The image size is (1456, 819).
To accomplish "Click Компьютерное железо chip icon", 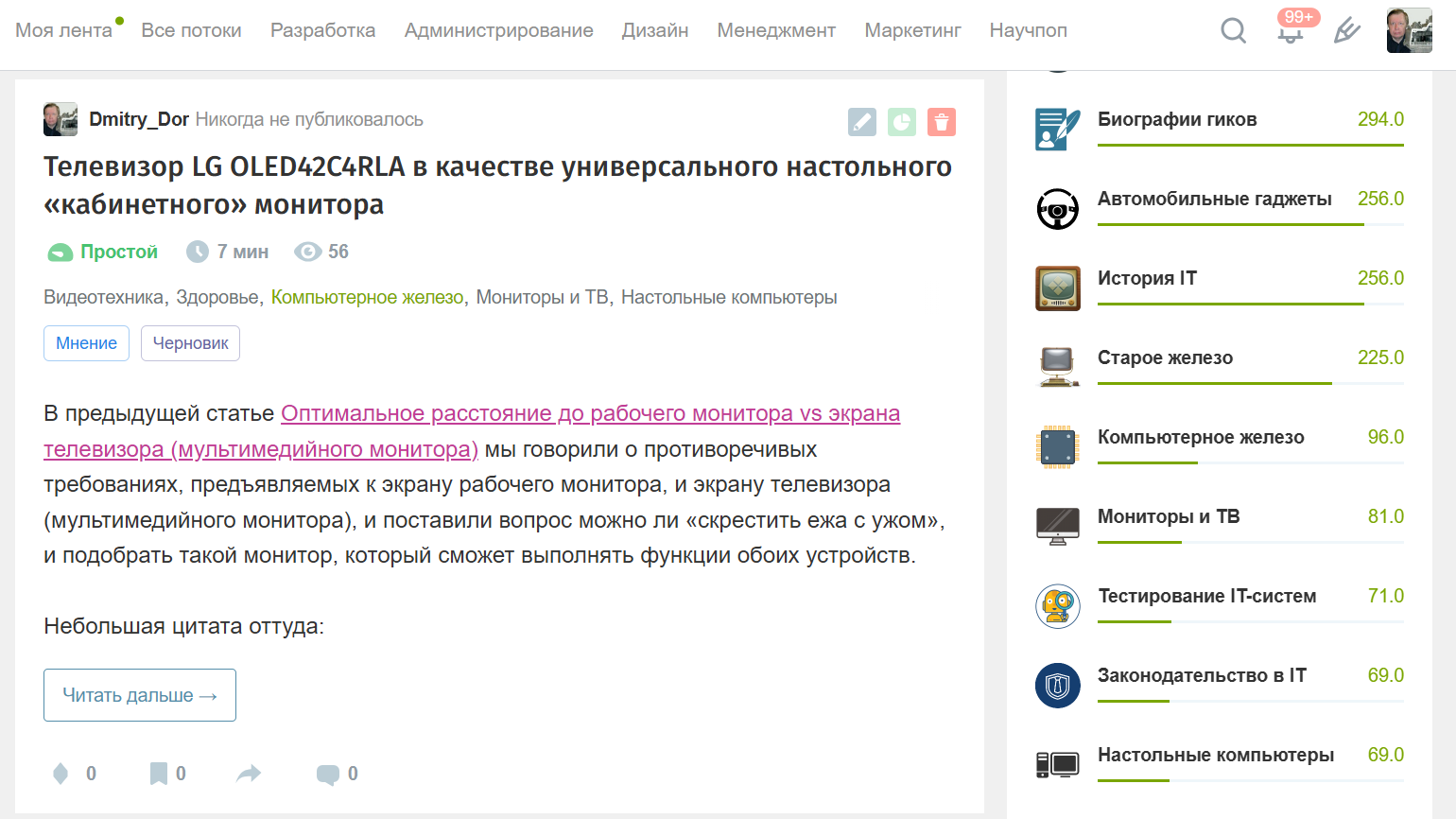I will click(1058, 447).
